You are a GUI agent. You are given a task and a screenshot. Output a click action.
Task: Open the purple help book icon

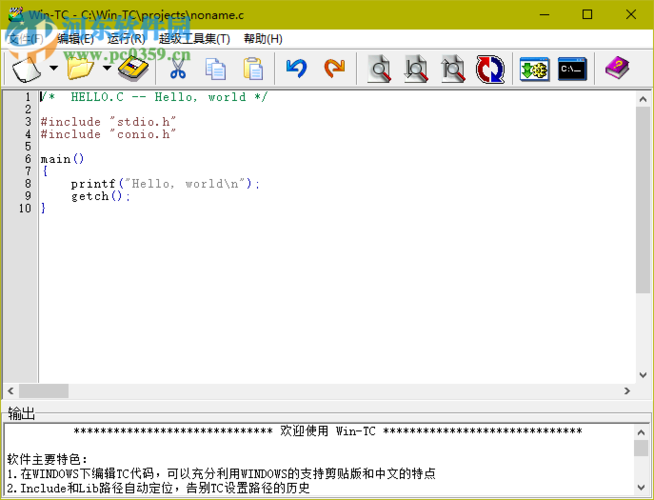pyautogui.click(x=617, y=68)
